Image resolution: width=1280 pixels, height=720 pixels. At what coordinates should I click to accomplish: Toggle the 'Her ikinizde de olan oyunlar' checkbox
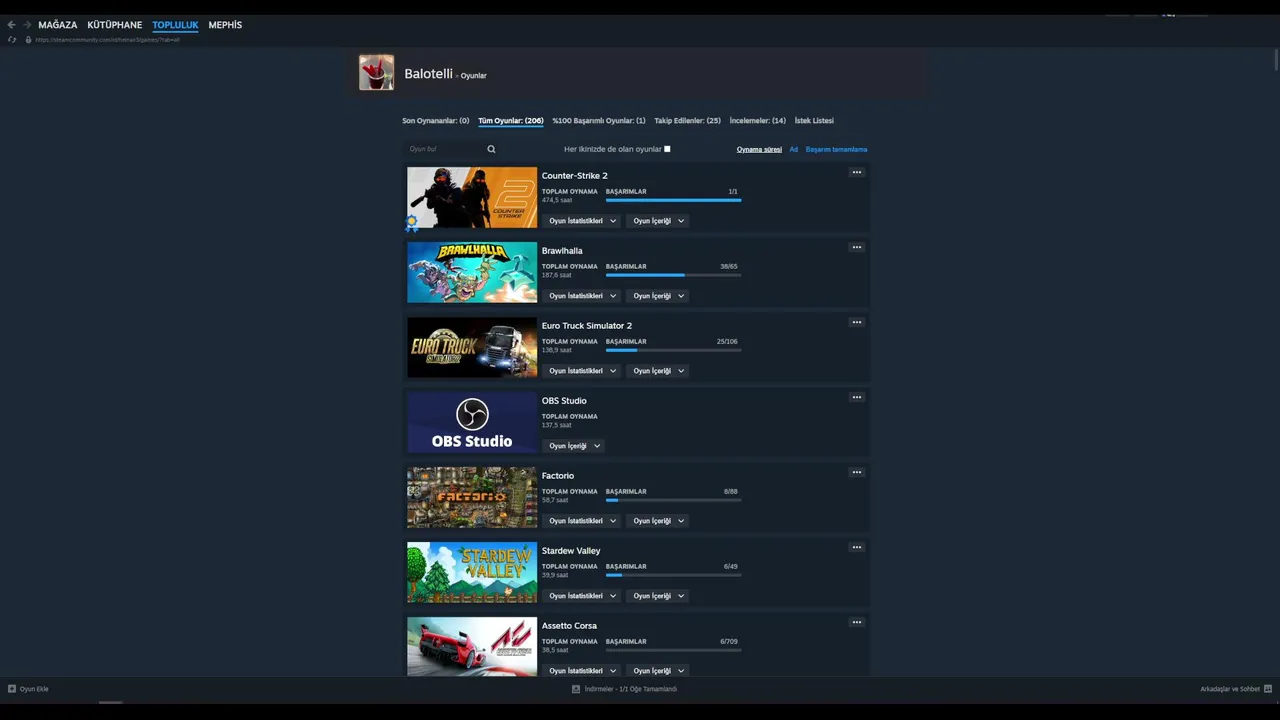(x=667, y=149)
